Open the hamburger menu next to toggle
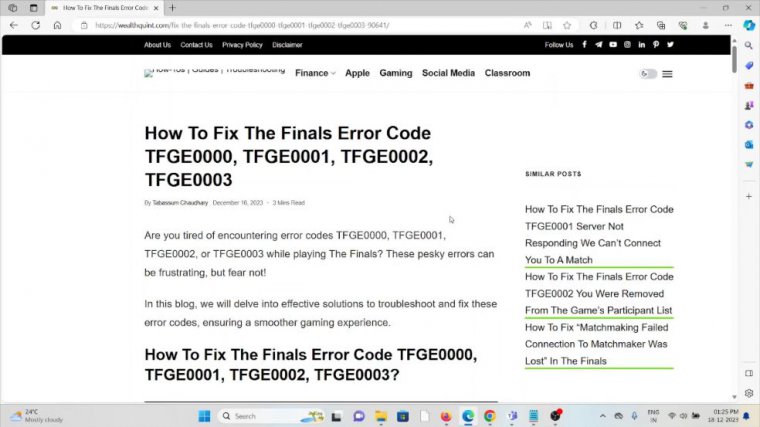Screen dimensions: 760x427 [x=667, y=74]
